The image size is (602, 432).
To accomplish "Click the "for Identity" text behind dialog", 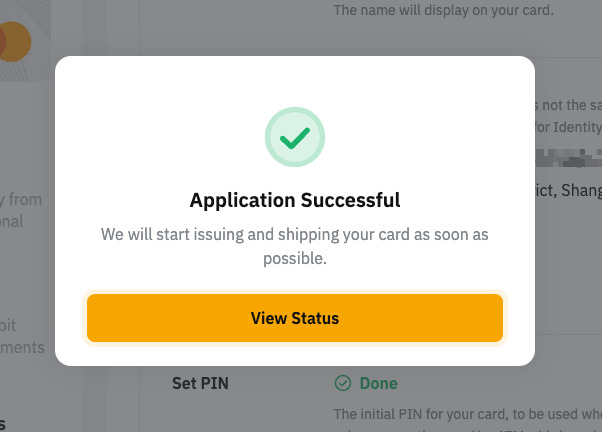I will [567, 127].
